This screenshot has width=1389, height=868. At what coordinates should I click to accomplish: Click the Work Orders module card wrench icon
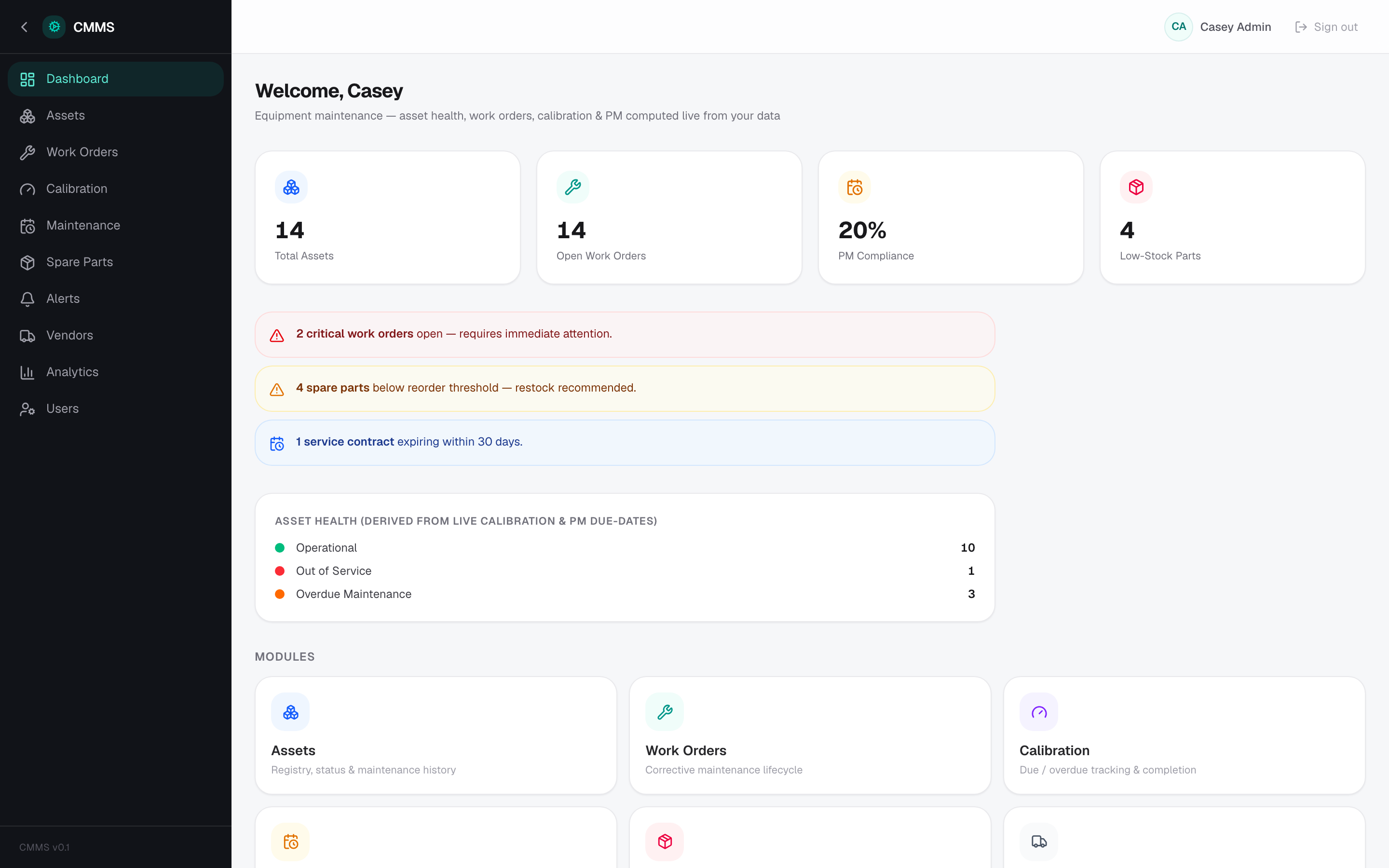pyautogui.click(x=665, y=712)
